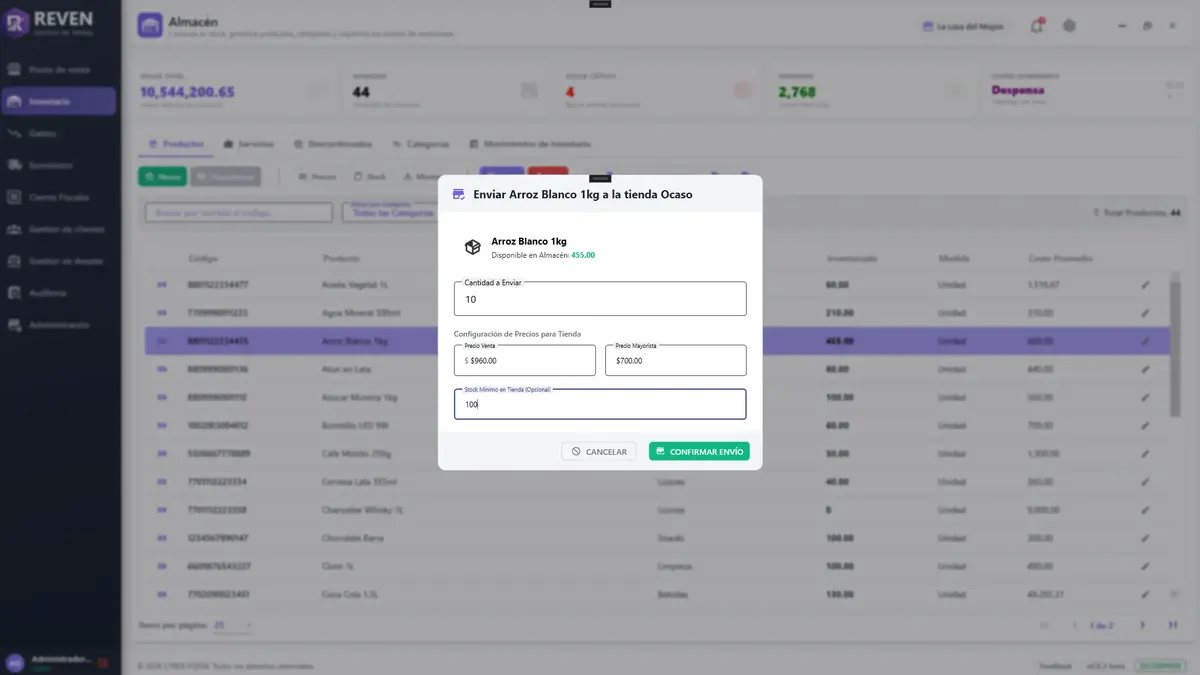Click the pencil icon for Chocolate Barra
Screen dimensions: 1200x675
pos(1145,538)
